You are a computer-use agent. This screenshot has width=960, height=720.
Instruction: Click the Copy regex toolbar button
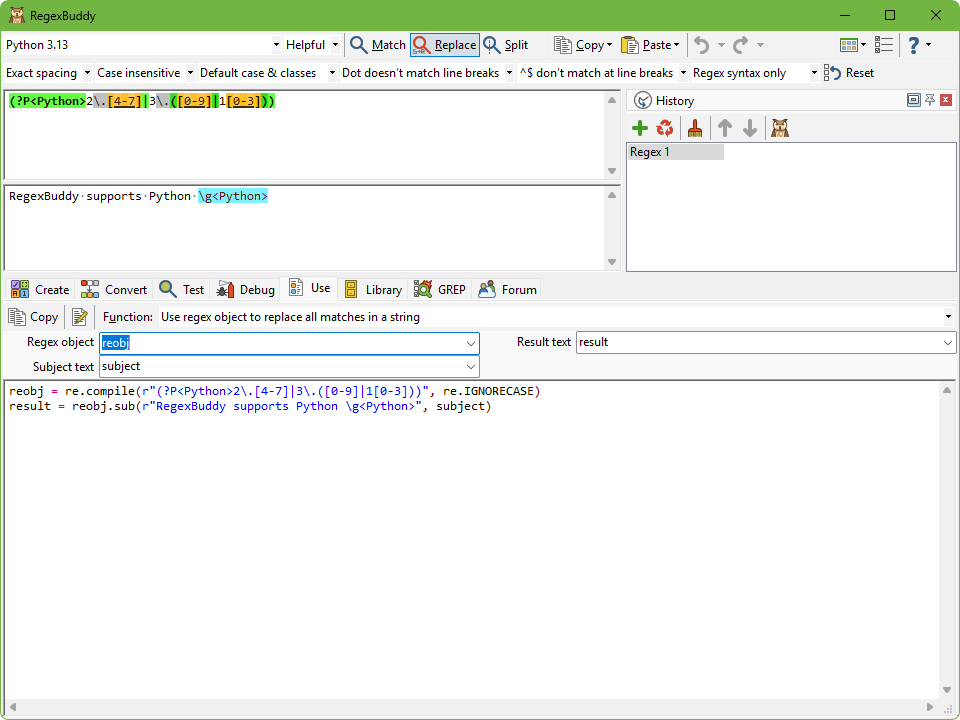pyautogui.click(x=578, y=45)
